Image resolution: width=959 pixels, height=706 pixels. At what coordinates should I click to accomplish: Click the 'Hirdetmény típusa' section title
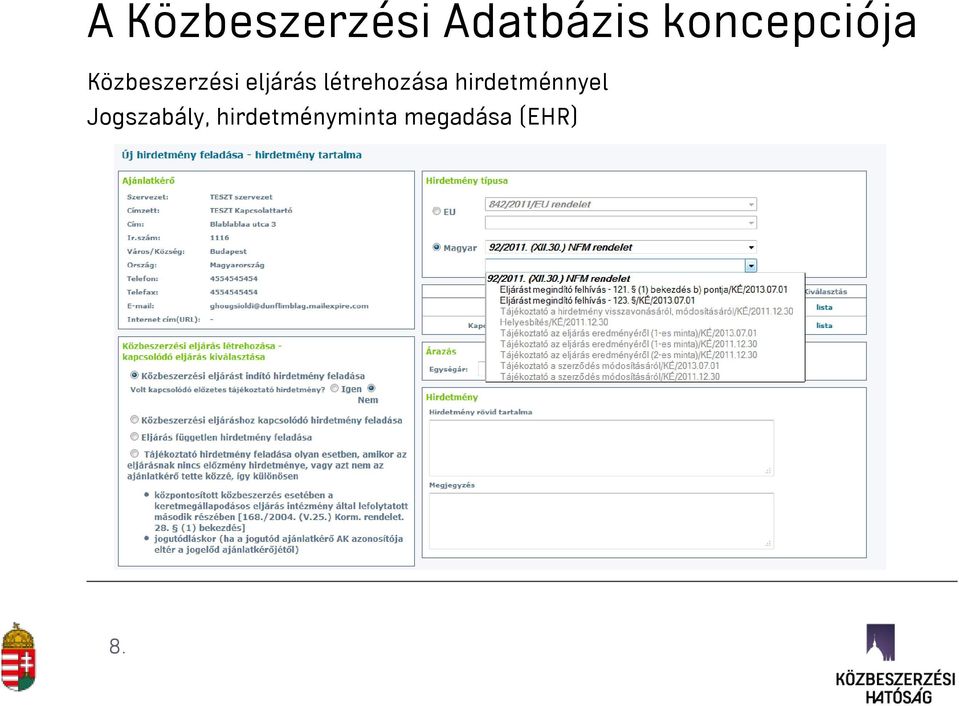tap(467, 180)
